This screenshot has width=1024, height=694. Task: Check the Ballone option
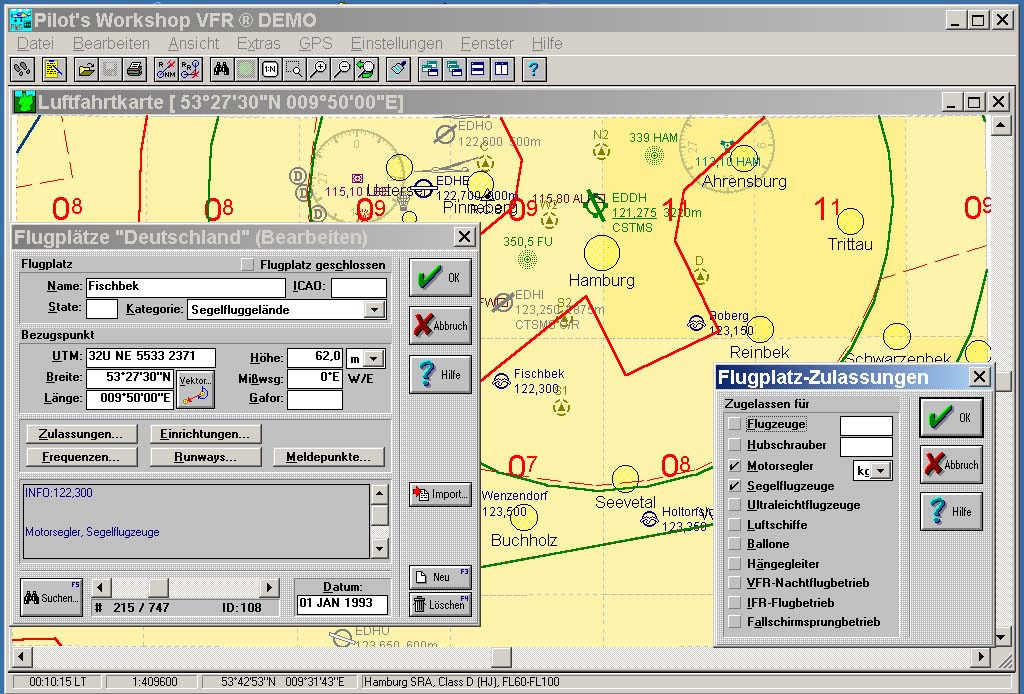735,544
